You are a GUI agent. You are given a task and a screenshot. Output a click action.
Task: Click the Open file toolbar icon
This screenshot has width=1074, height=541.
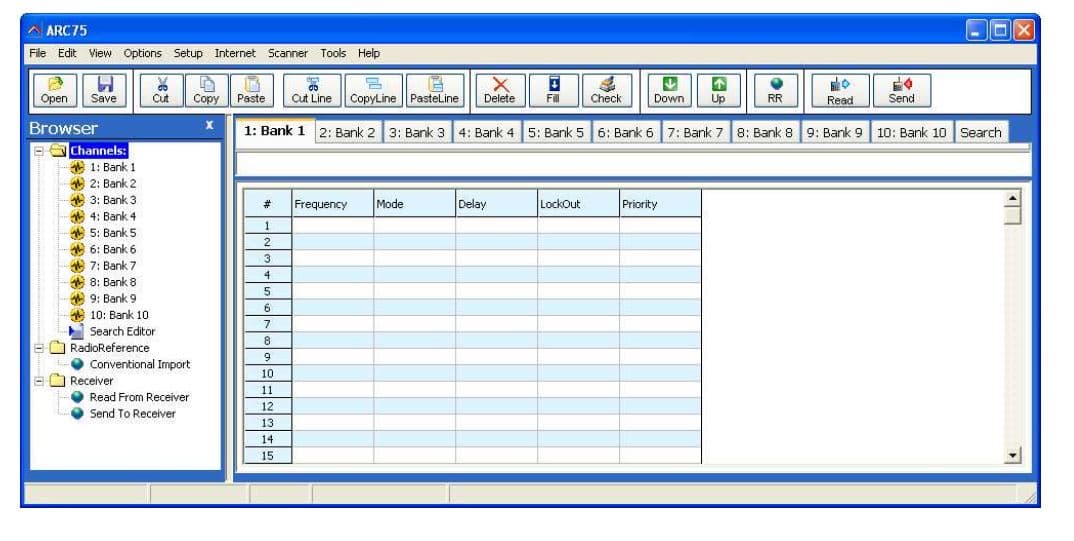(x=54, y=90)
